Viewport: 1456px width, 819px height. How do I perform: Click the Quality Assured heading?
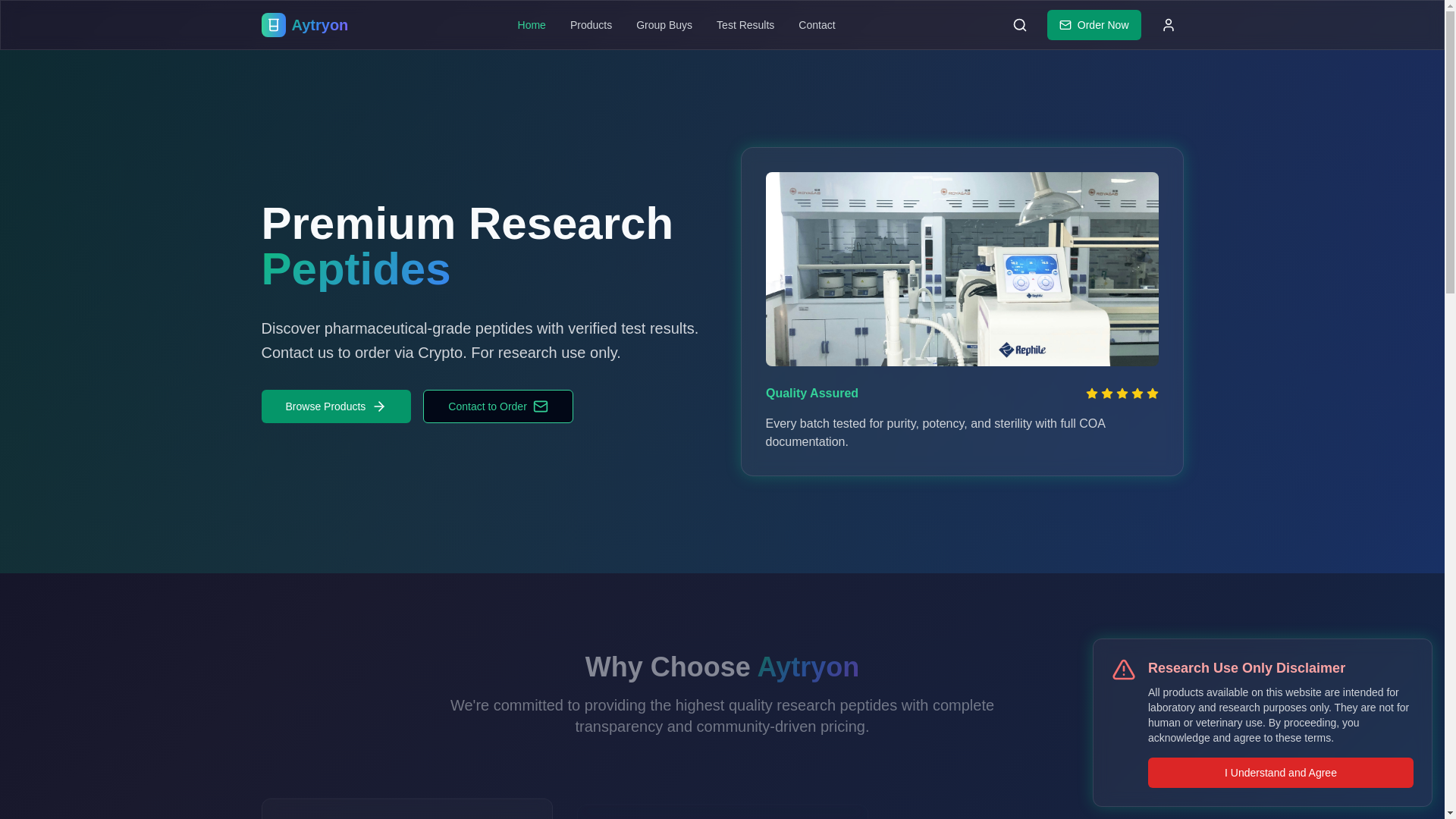click(811, 394)
